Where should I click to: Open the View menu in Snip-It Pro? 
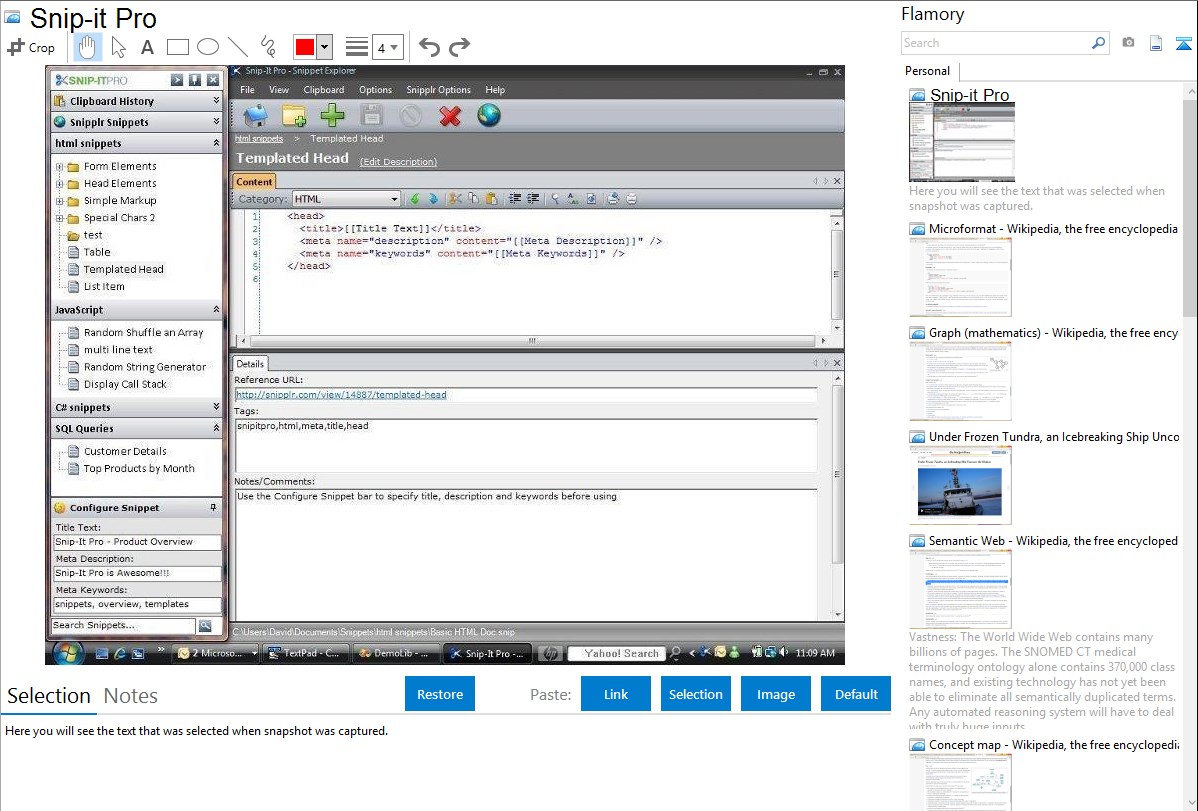[279, 89]
